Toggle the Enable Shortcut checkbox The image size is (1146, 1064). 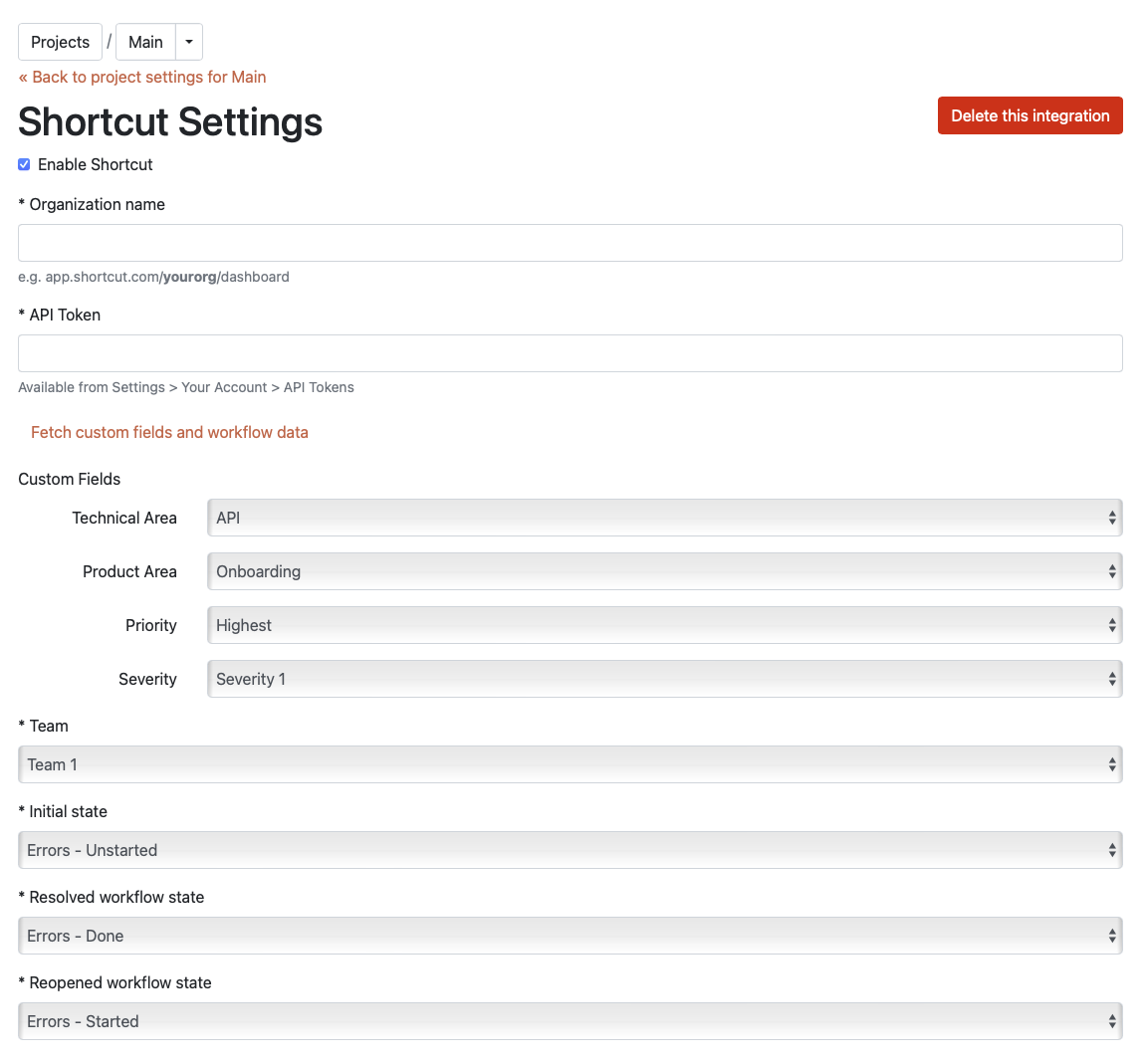24,164
